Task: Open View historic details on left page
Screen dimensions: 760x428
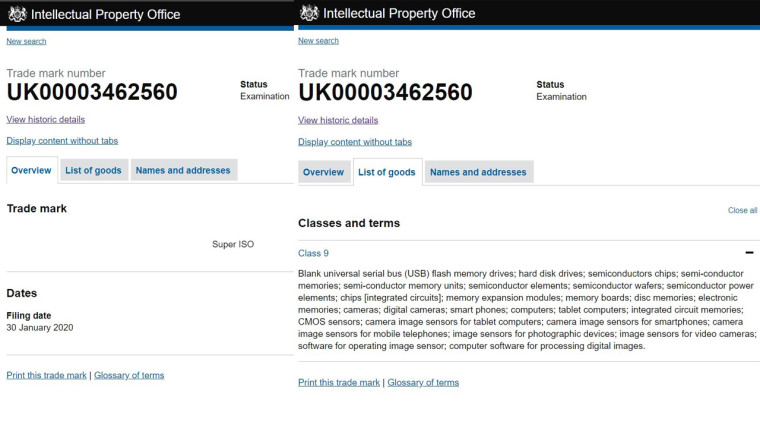Action: point(46,119)
